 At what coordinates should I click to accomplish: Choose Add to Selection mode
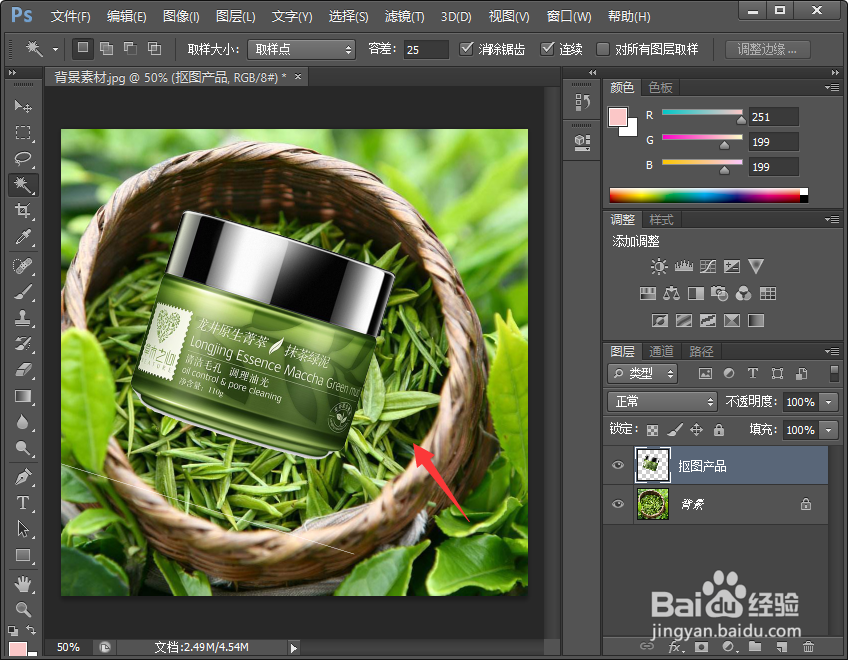(x=107, y=49)
